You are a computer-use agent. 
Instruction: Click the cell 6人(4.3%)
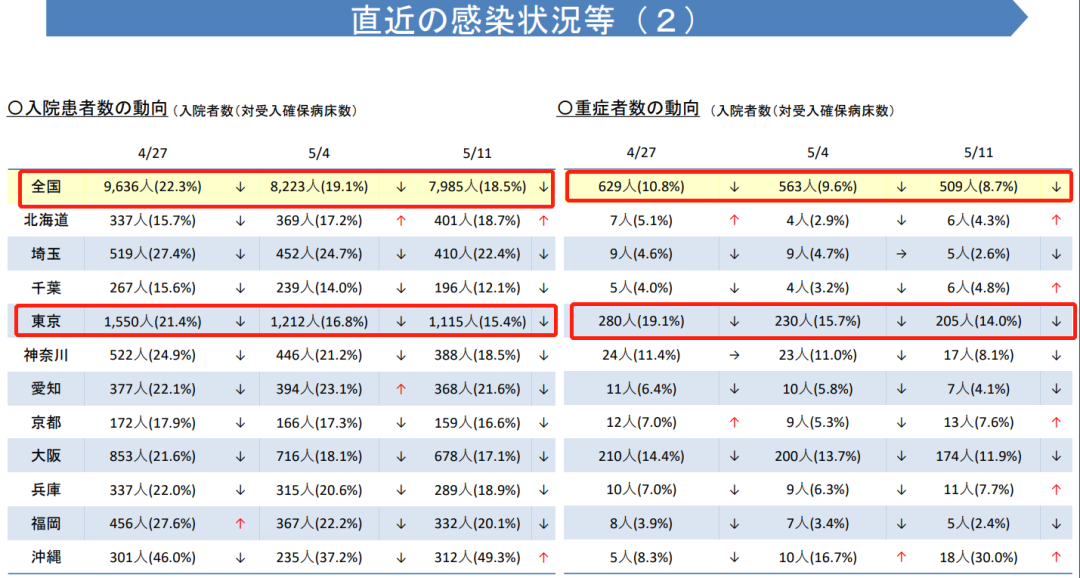coord(978,220)
